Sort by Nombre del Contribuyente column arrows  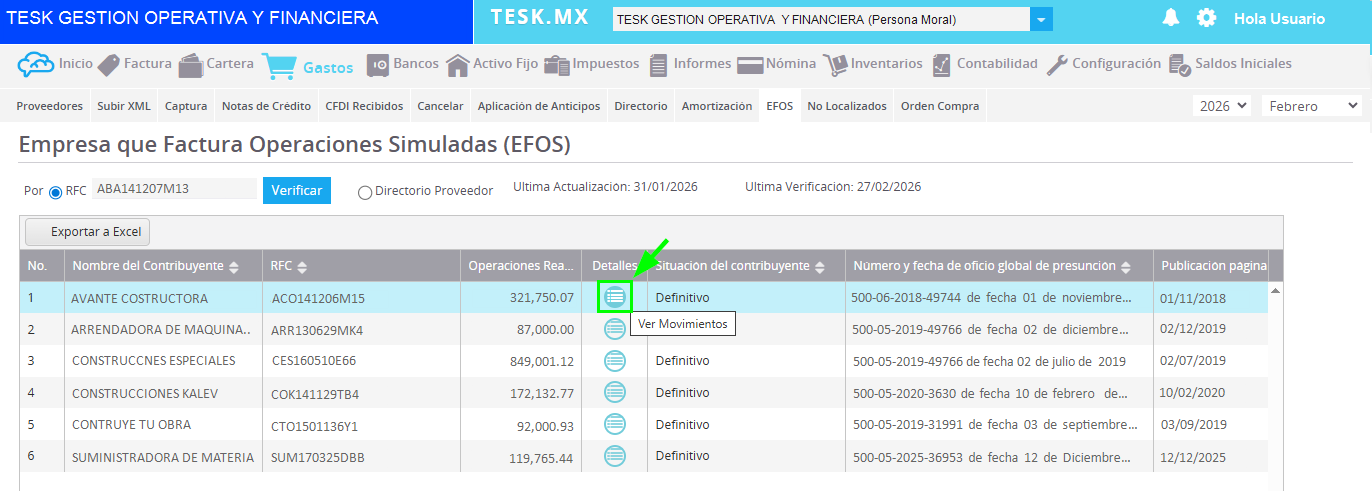click(234, 267)
